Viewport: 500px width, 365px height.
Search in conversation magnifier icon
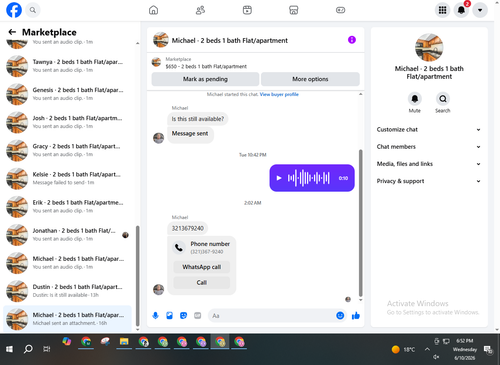click(443, 99)
